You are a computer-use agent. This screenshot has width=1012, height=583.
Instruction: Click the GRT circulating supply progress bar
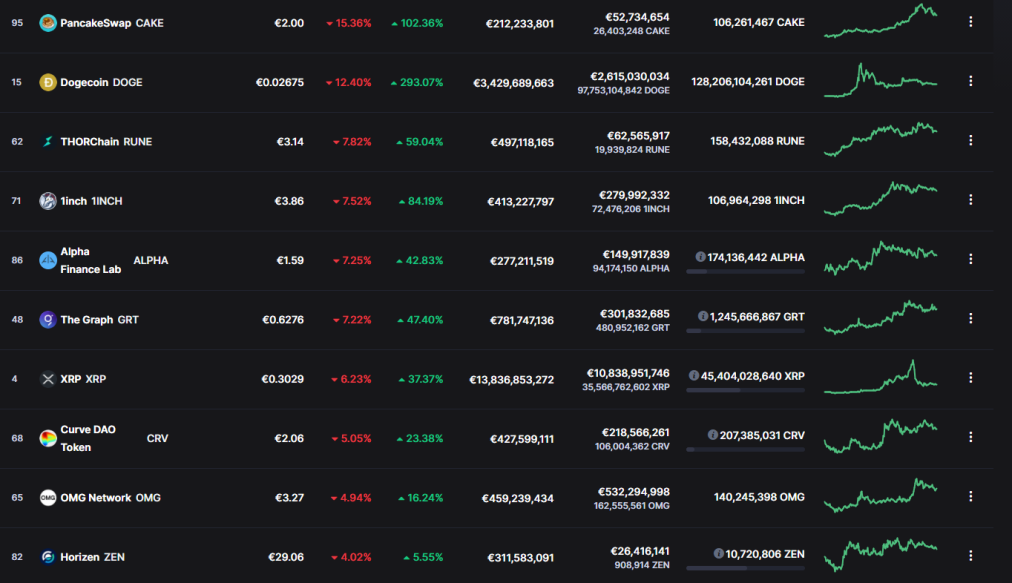coord(745,331)
